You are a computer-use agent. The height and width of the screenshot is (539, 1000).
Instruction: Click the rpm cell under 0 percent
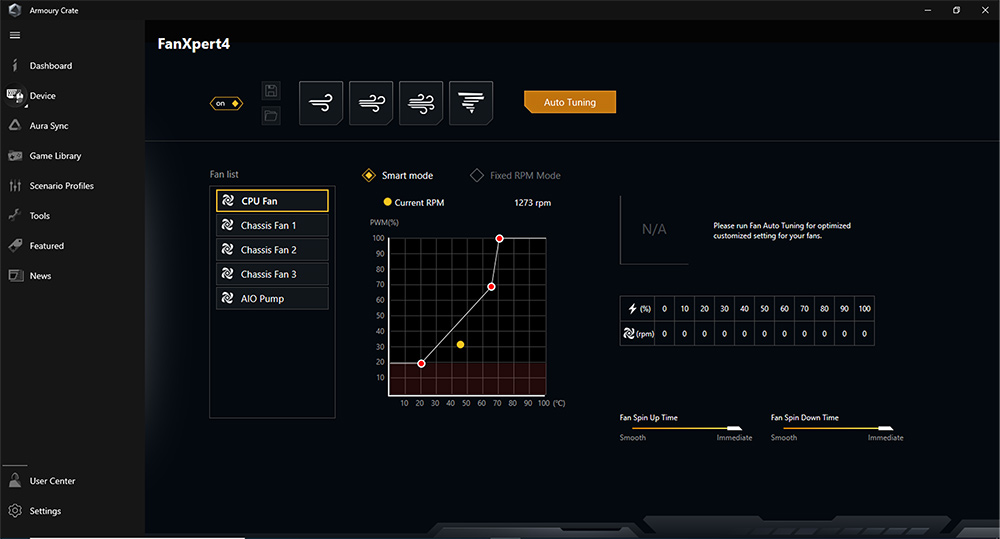point(664,334)
